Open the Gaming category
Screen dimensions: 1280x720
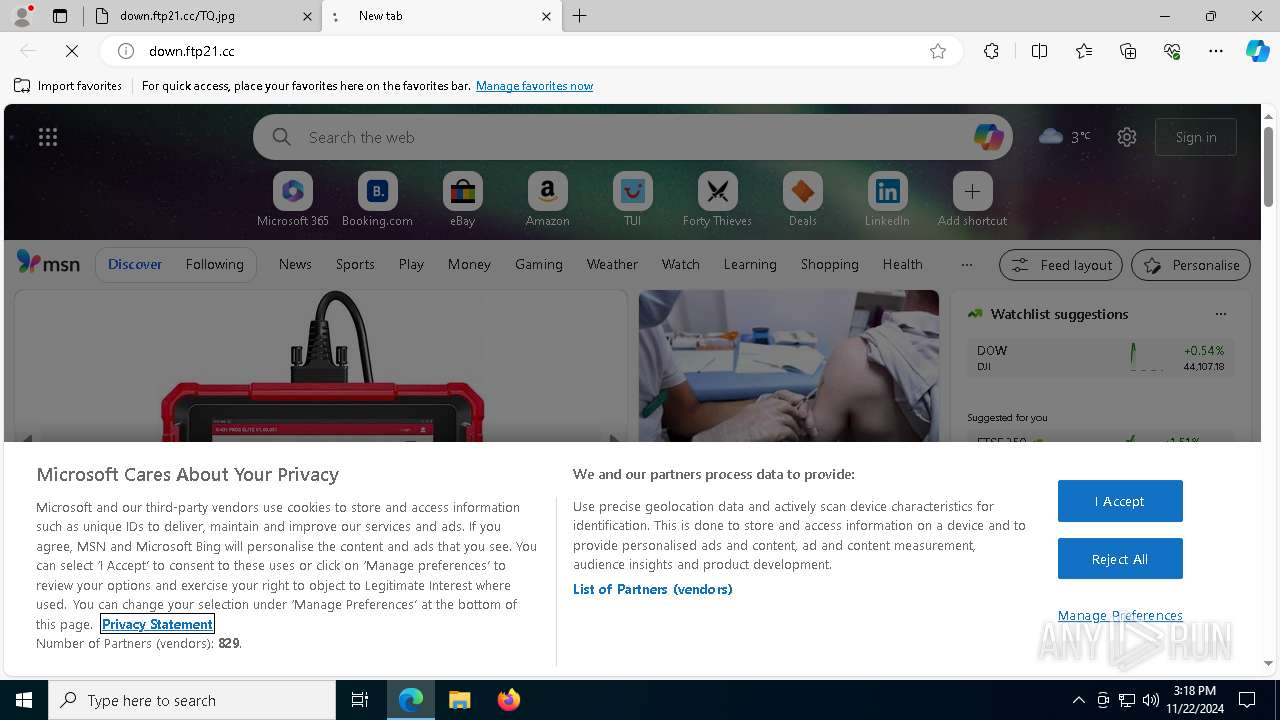538,264
